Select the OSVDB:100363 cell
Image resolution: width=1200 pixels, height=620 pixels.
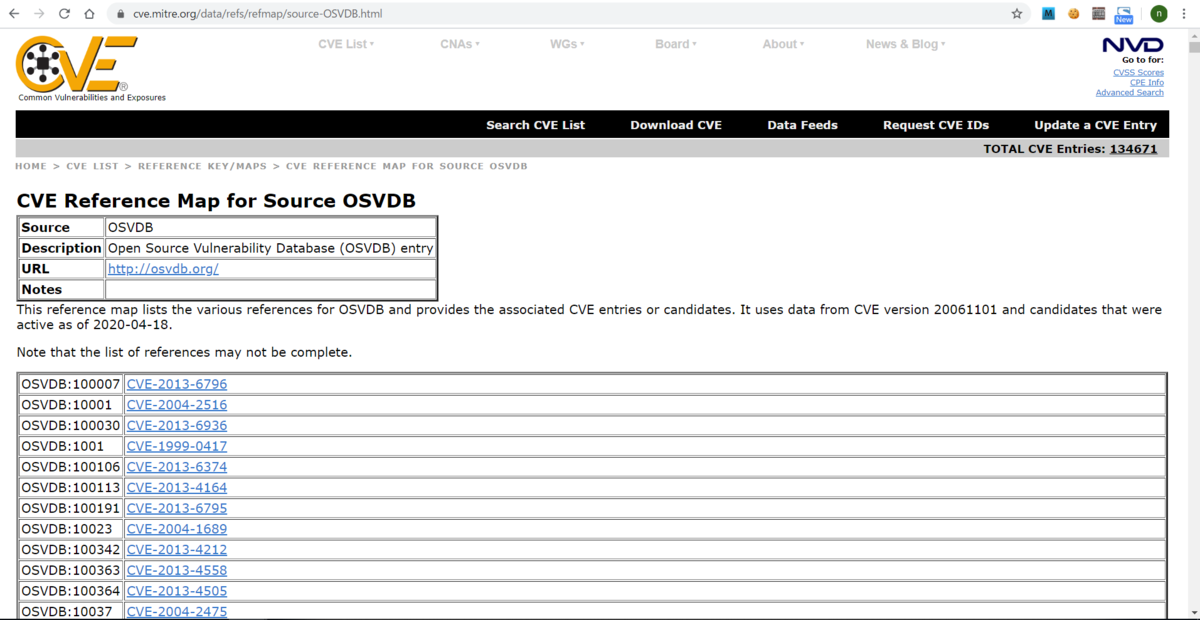click(71, 570)
